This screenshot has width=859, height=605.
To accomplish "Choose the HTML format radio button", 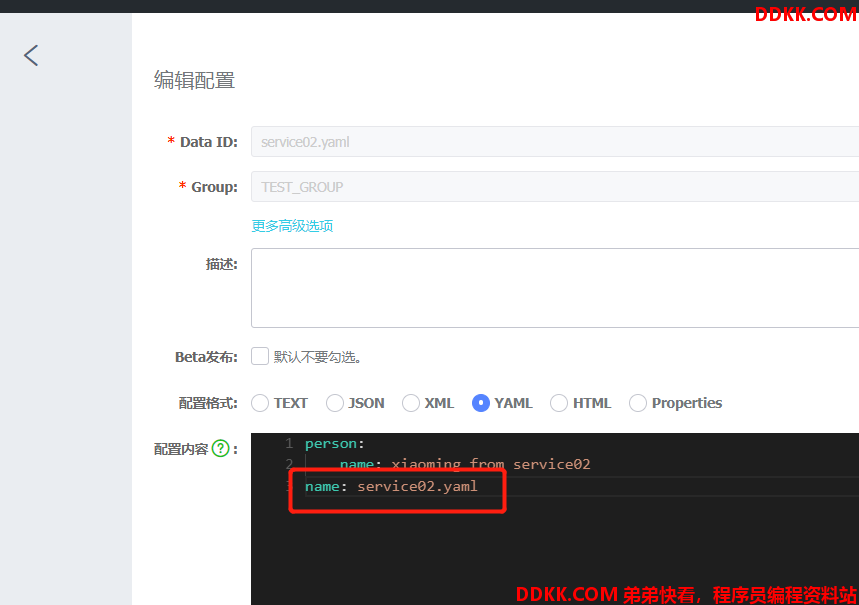I will (559, 403).
